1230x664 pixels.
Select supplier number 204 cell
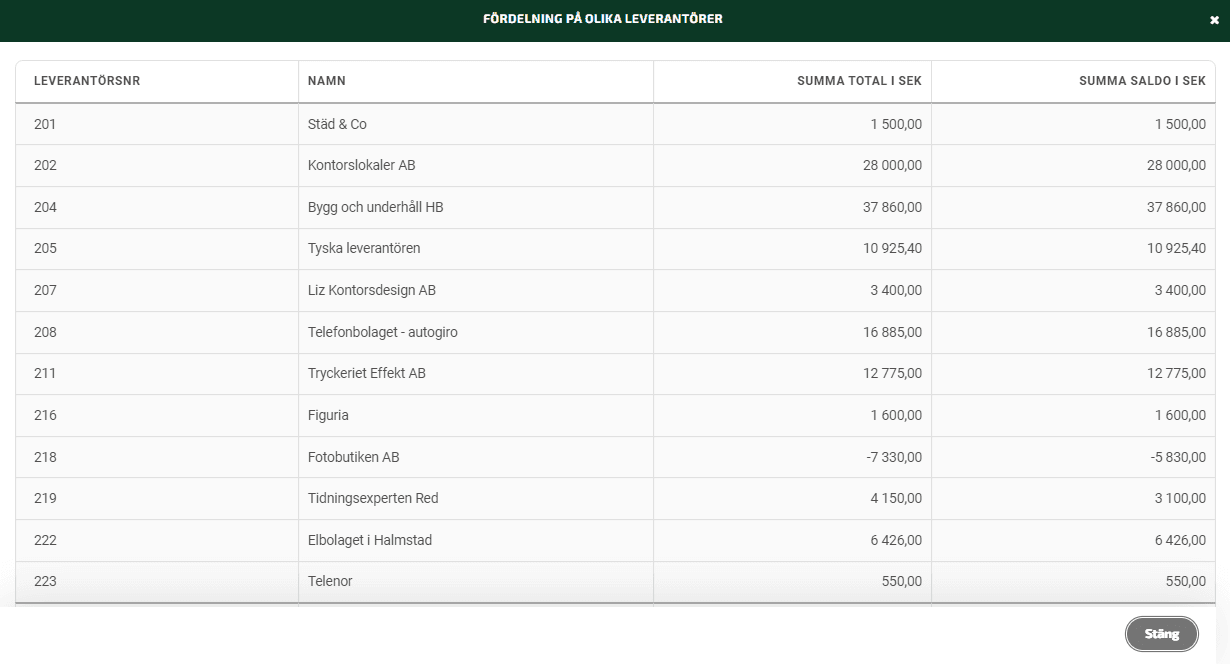(x=157, y=208)
